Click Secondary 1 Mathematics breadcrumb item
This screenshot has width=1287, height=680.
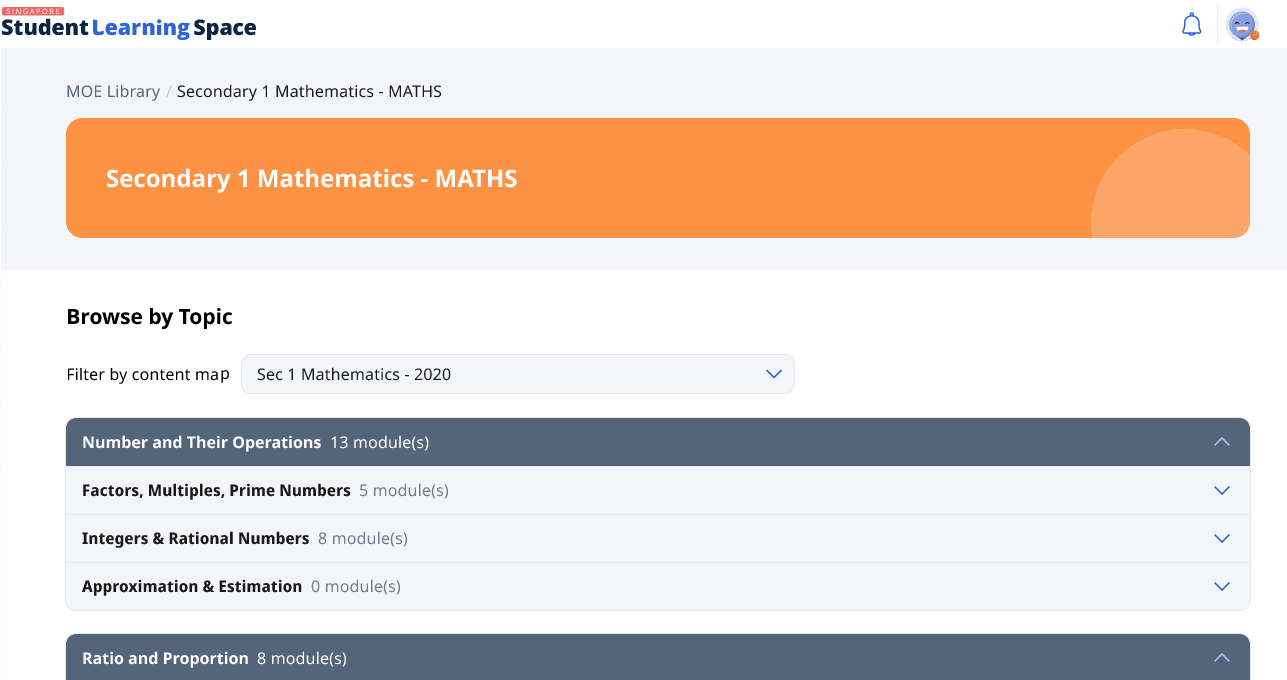point(309,92)
